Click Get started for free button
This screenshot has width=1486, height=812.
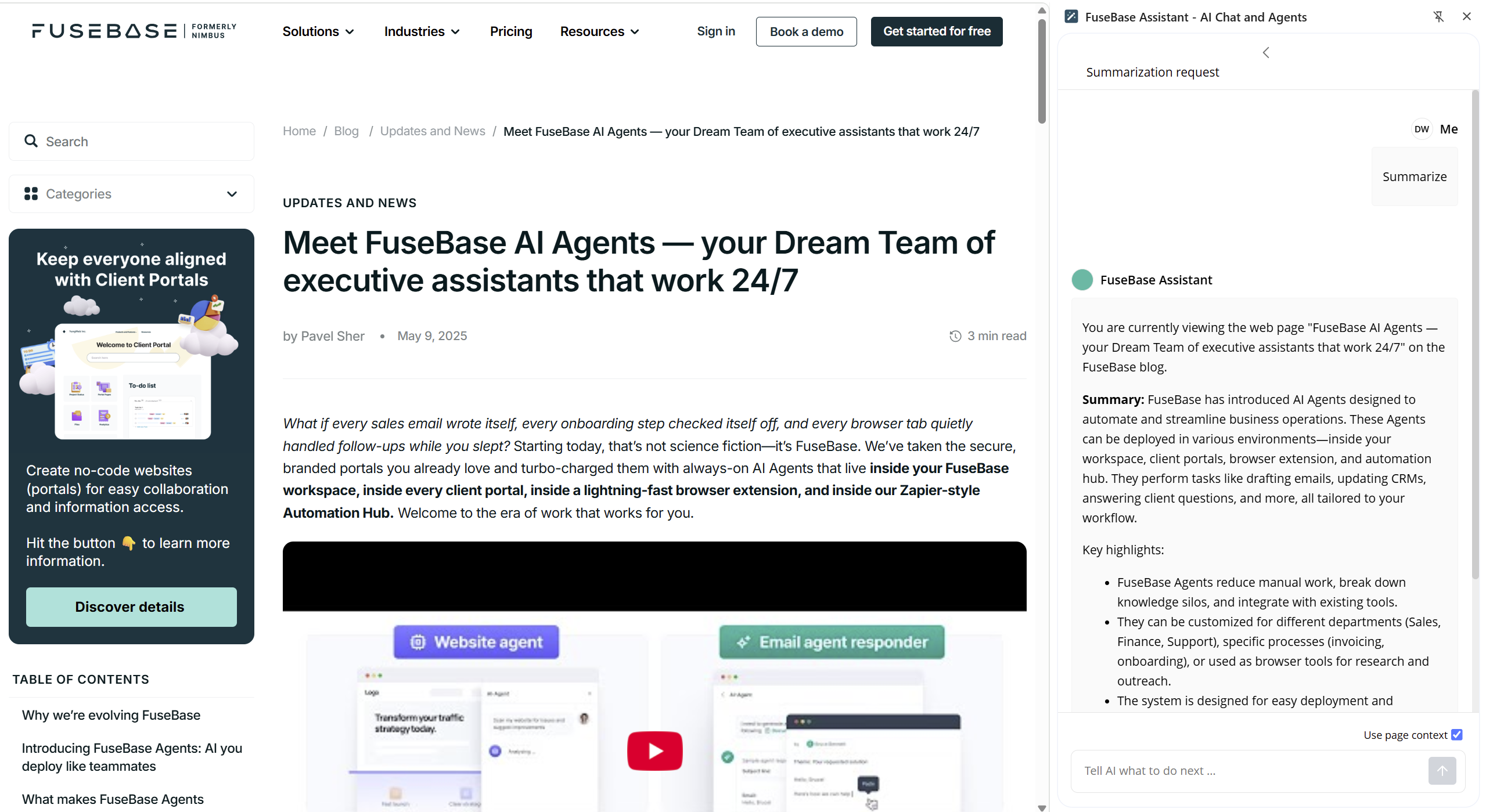[937, 31]
